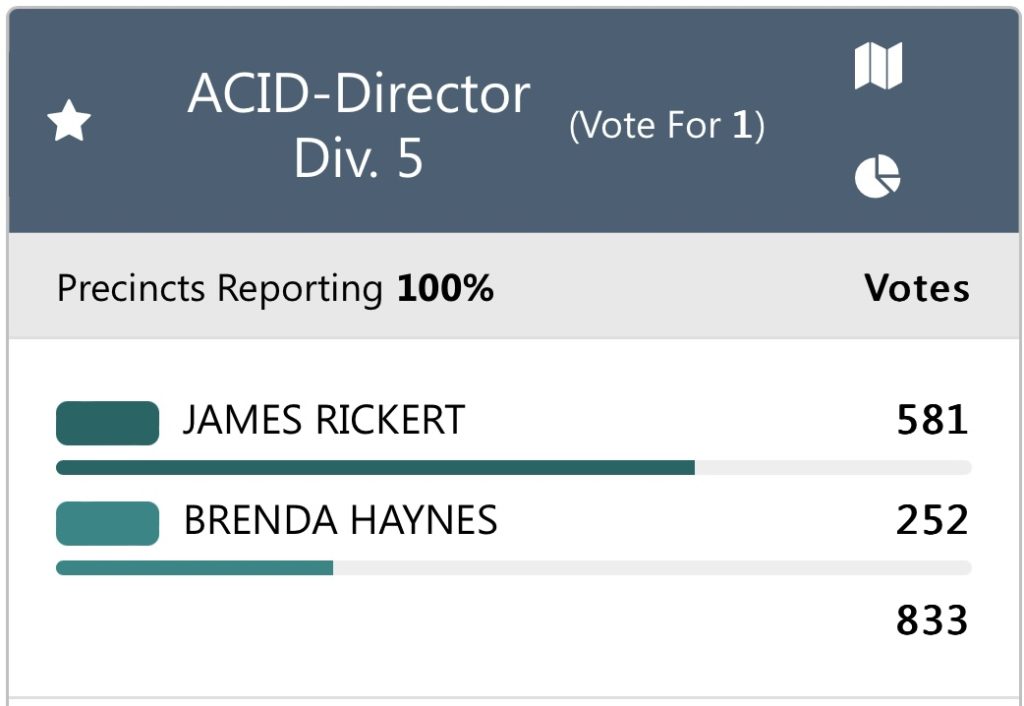Click the bold 100% reporting value
This screenshot has width=1024, height=706.
(x=445, y=289)
